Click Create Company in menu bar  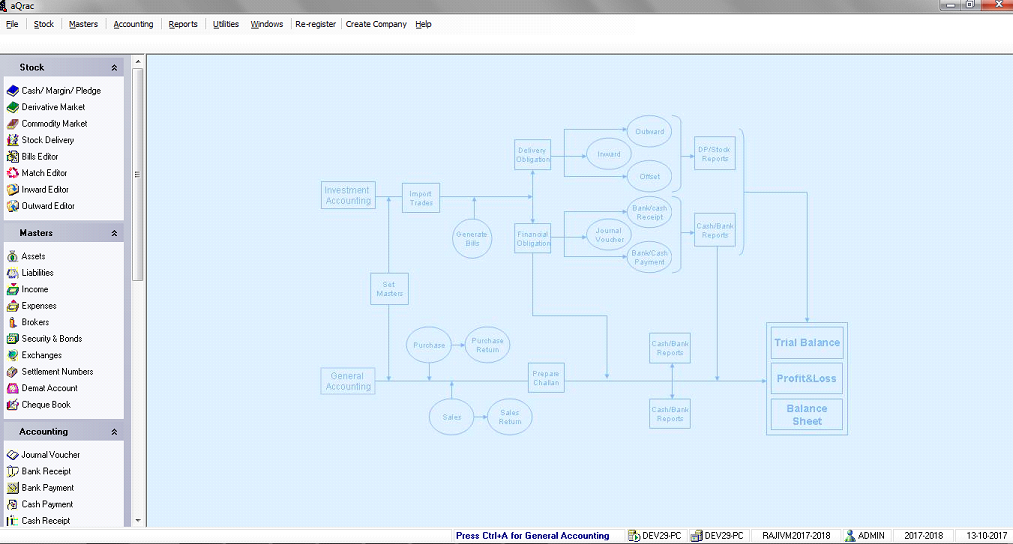click(x=376, y=24)
